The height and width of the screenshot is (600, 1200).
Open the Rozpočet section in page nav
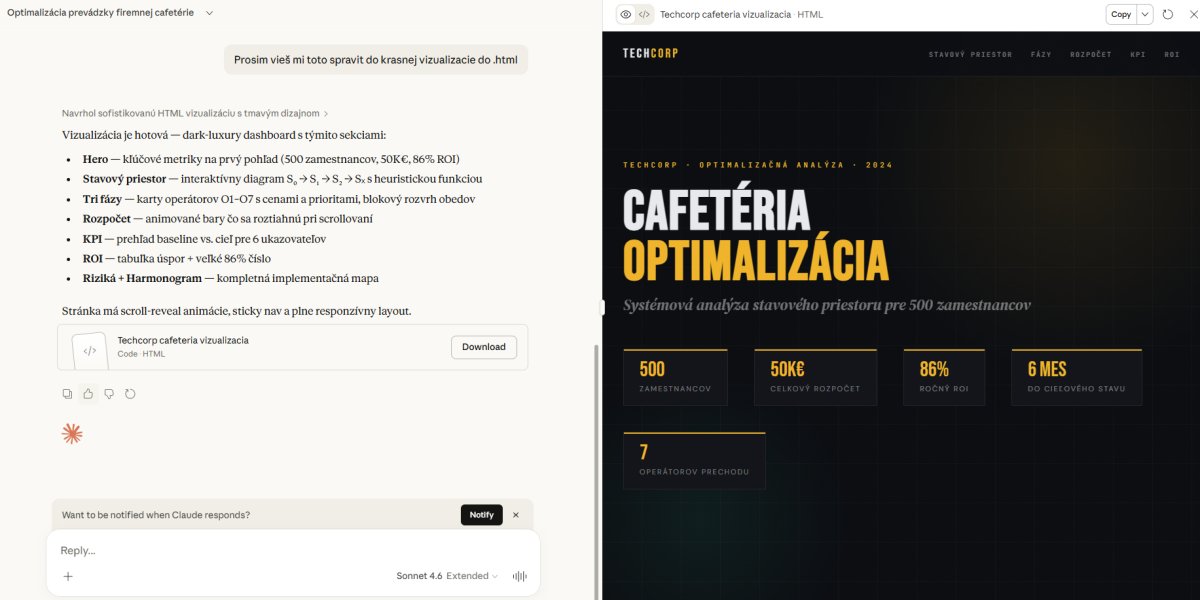click(1090, 54)
